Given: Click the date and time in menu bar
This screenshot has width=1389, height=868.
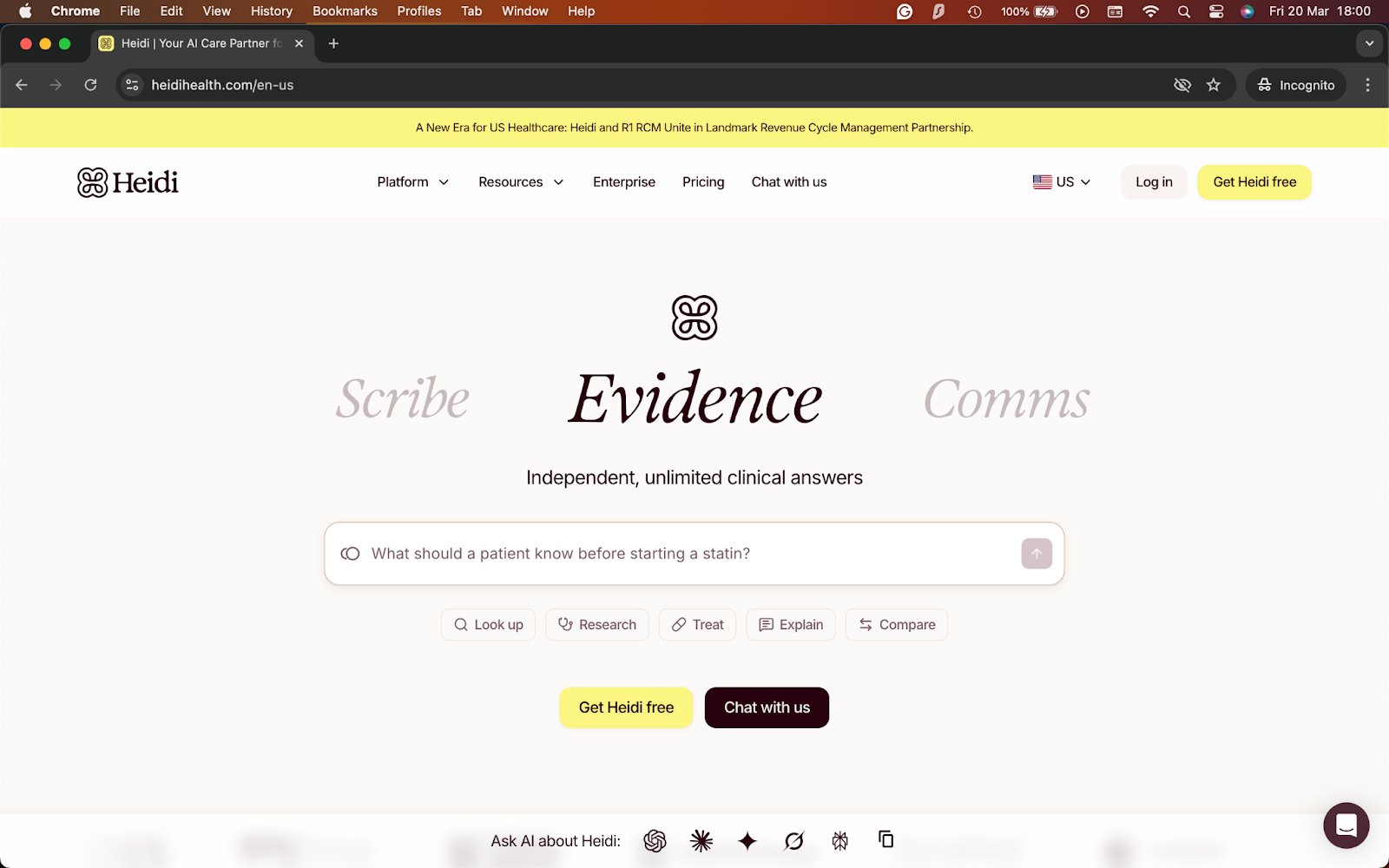Looking at the screenshot, I should (x=1320, y=11).
